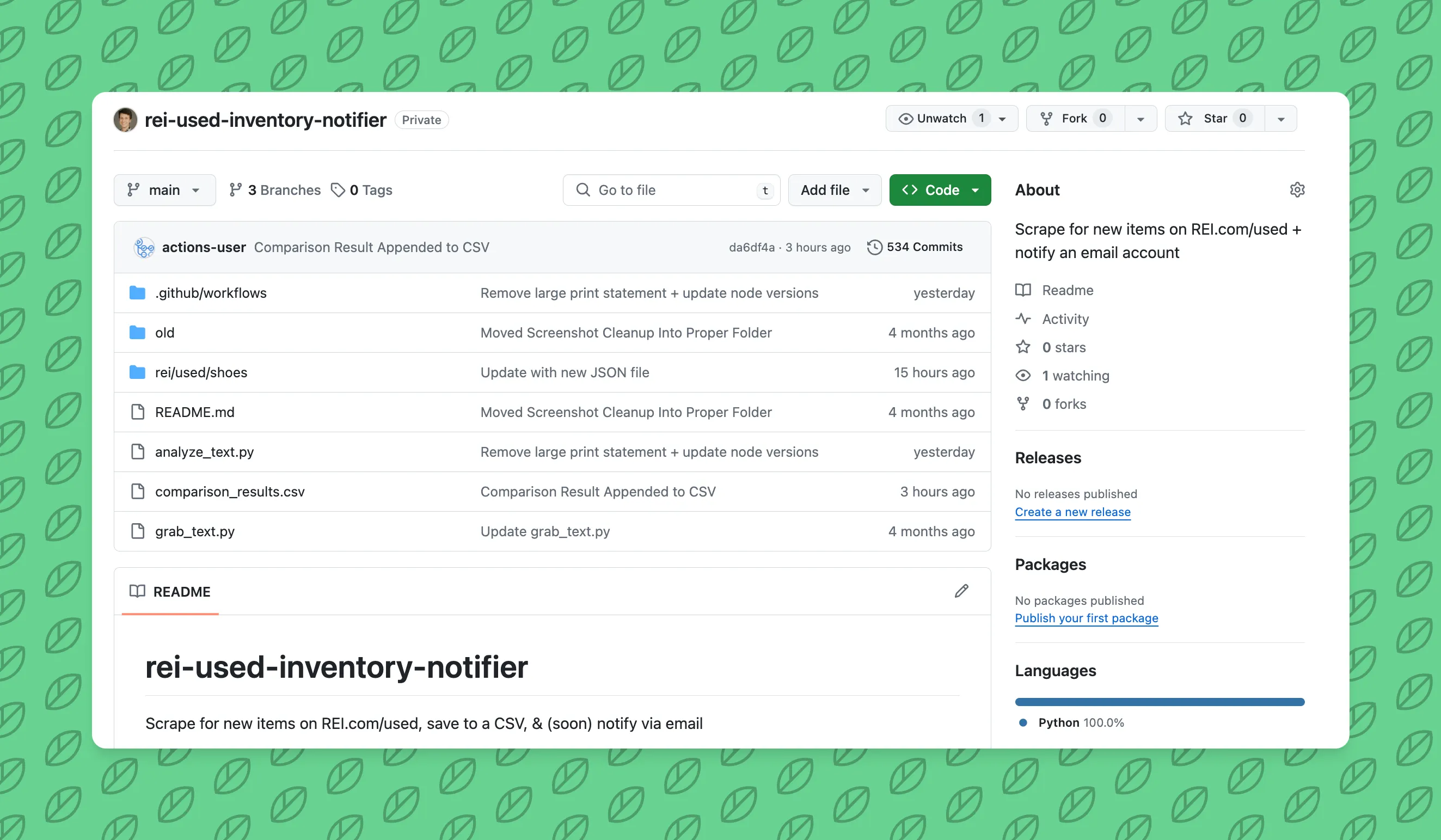Open the old folder name

165,332
